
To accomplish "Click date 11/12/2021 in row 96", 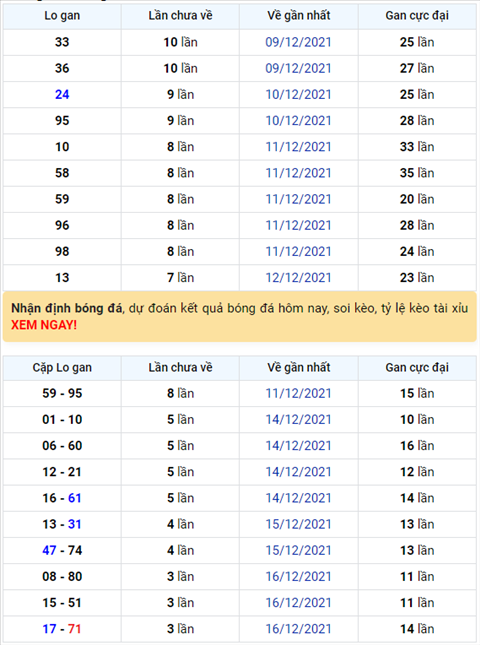I will point(298,225).
